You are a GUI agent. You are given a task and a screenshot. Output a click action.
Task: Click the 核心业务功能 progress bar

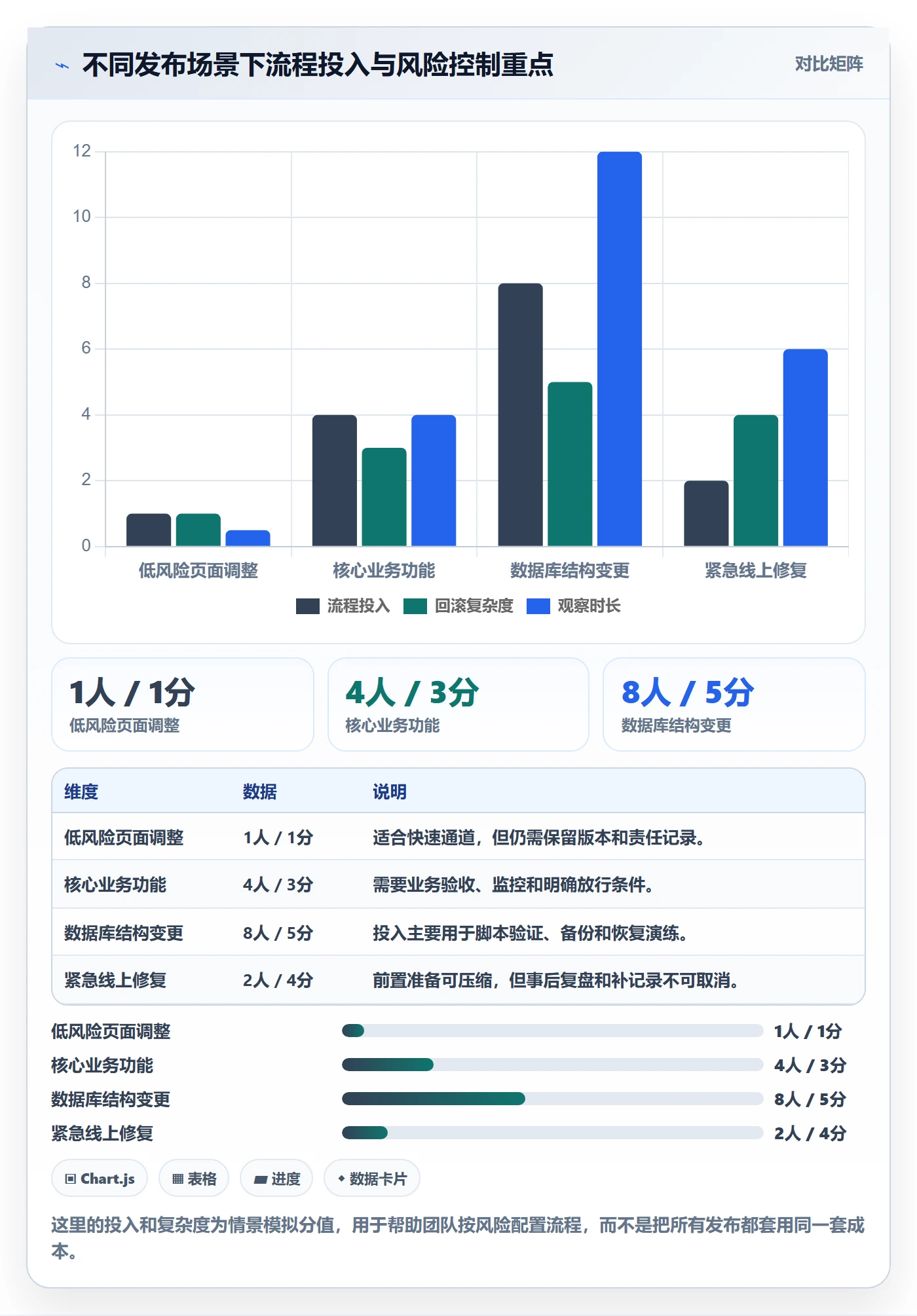point(552,1065)
